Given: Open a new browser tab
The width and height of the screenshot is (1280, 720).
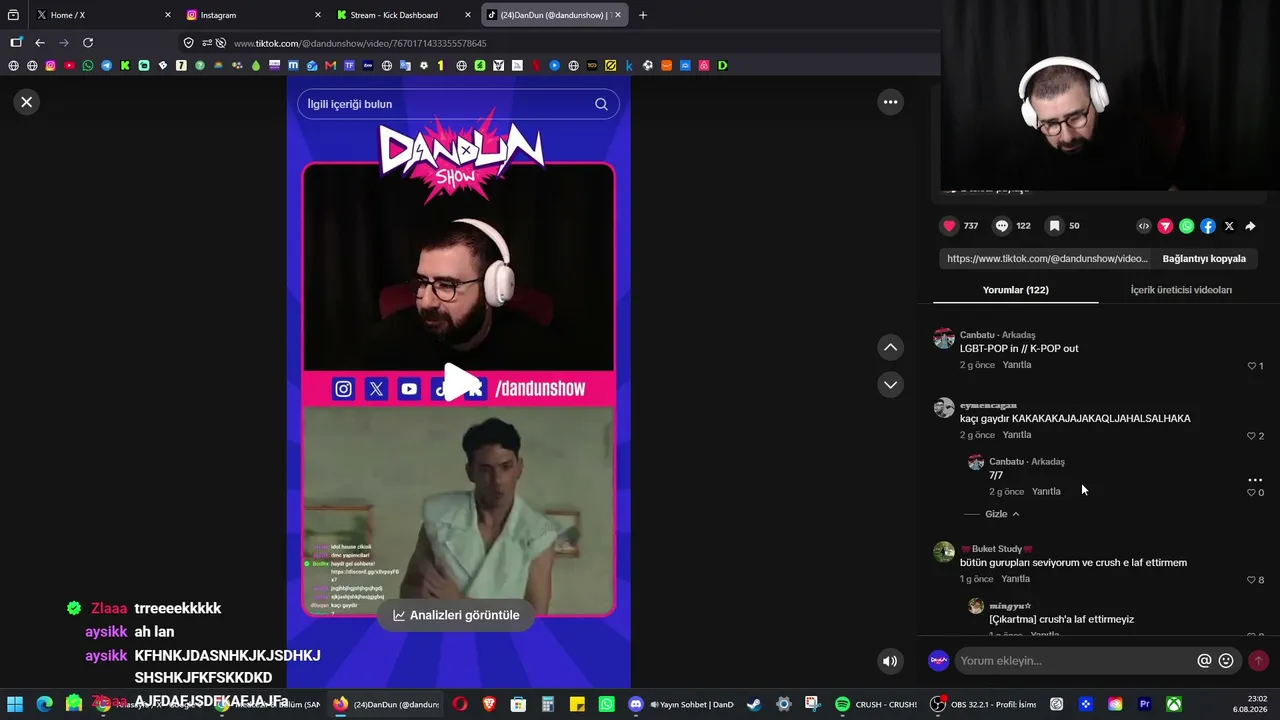Looking at the screenshot, I should point(643,15).
